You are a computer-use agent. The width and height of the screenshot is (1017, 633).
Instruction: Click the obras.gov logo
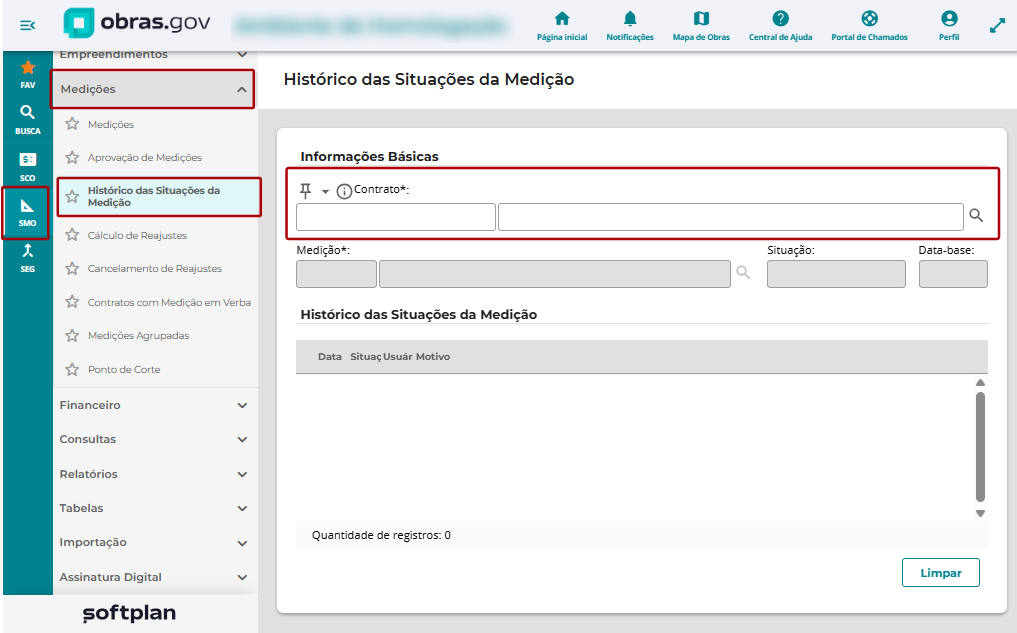pyautogui.click(x=137, y=23)
